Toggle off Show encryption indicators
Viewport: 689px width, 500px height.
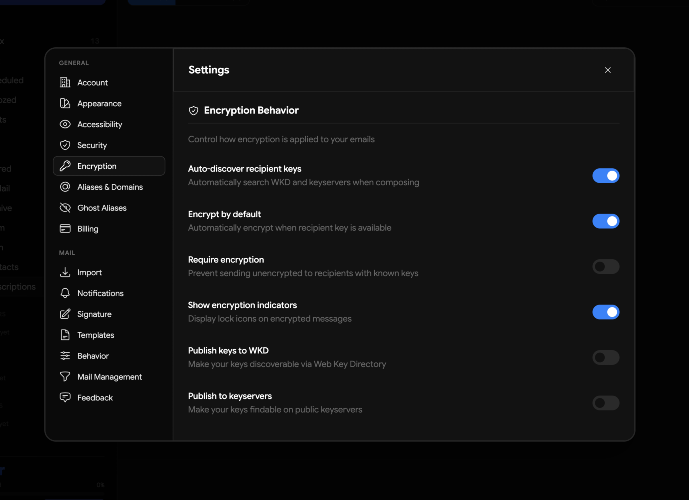605,312
